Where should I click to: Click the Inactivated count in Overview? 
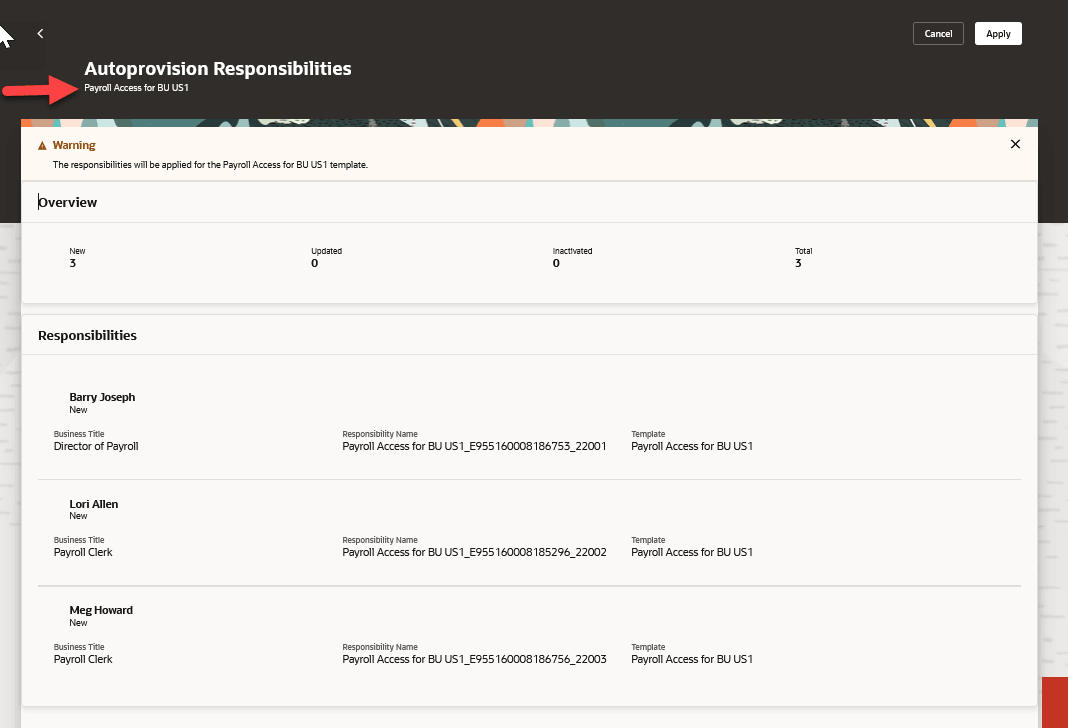pos(556,263)
